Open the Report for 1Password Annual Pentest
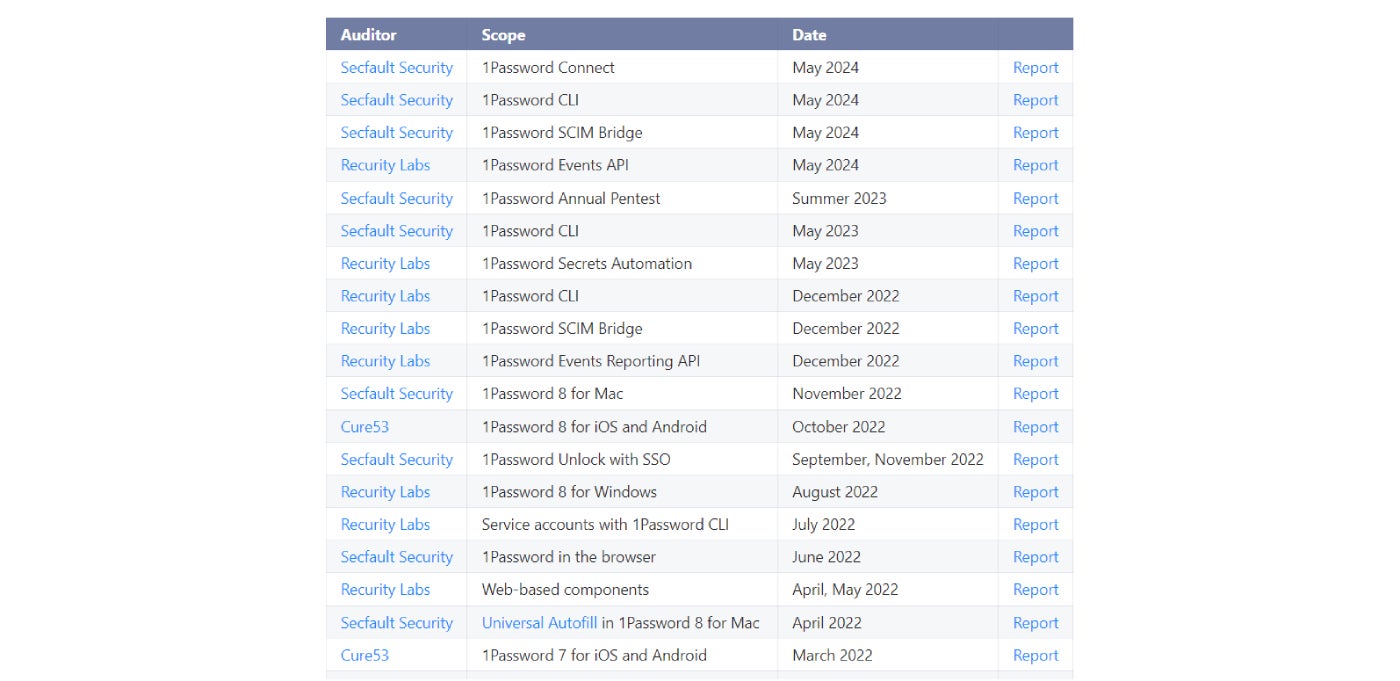 pyautogui.click(x=1035, y=198)
